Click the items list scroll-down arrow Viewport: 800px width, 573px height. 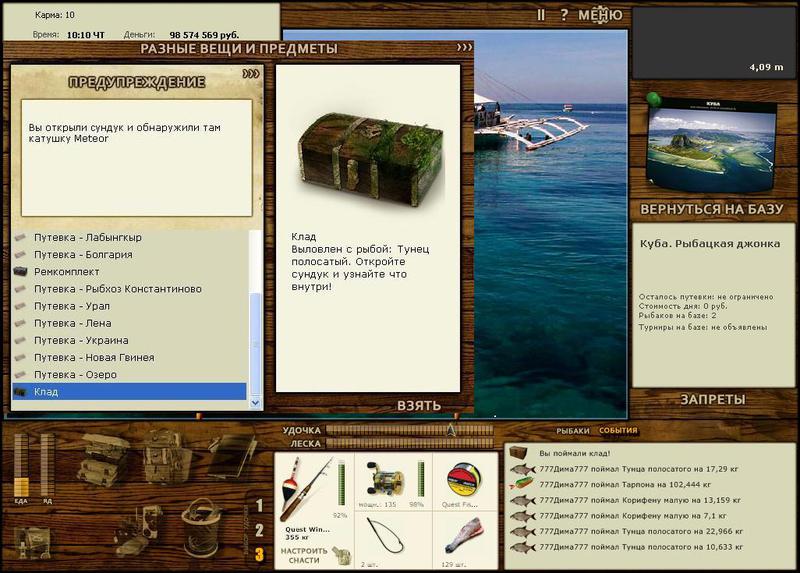pyautogui.click(x=255, y=403)
